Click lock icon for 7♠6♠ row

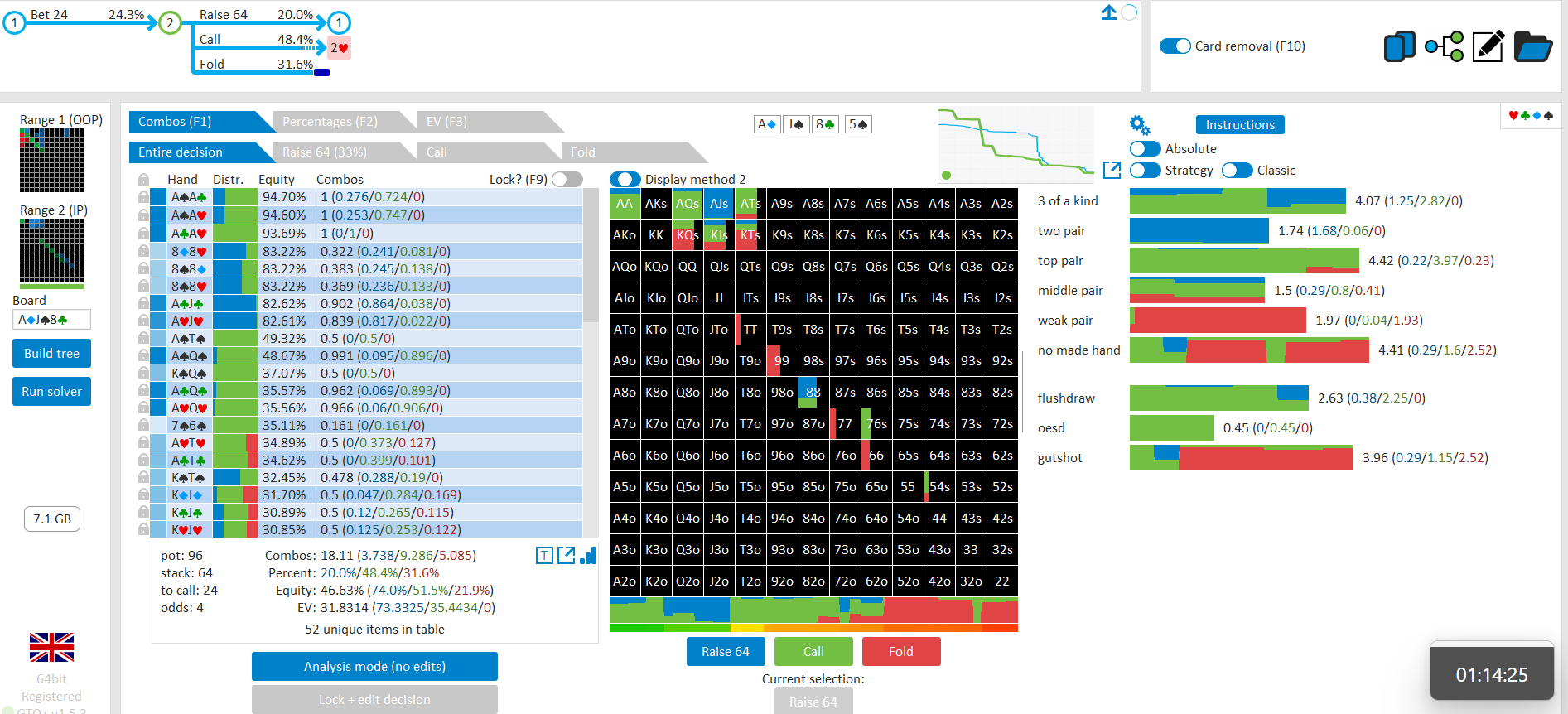tap(143, 425)
